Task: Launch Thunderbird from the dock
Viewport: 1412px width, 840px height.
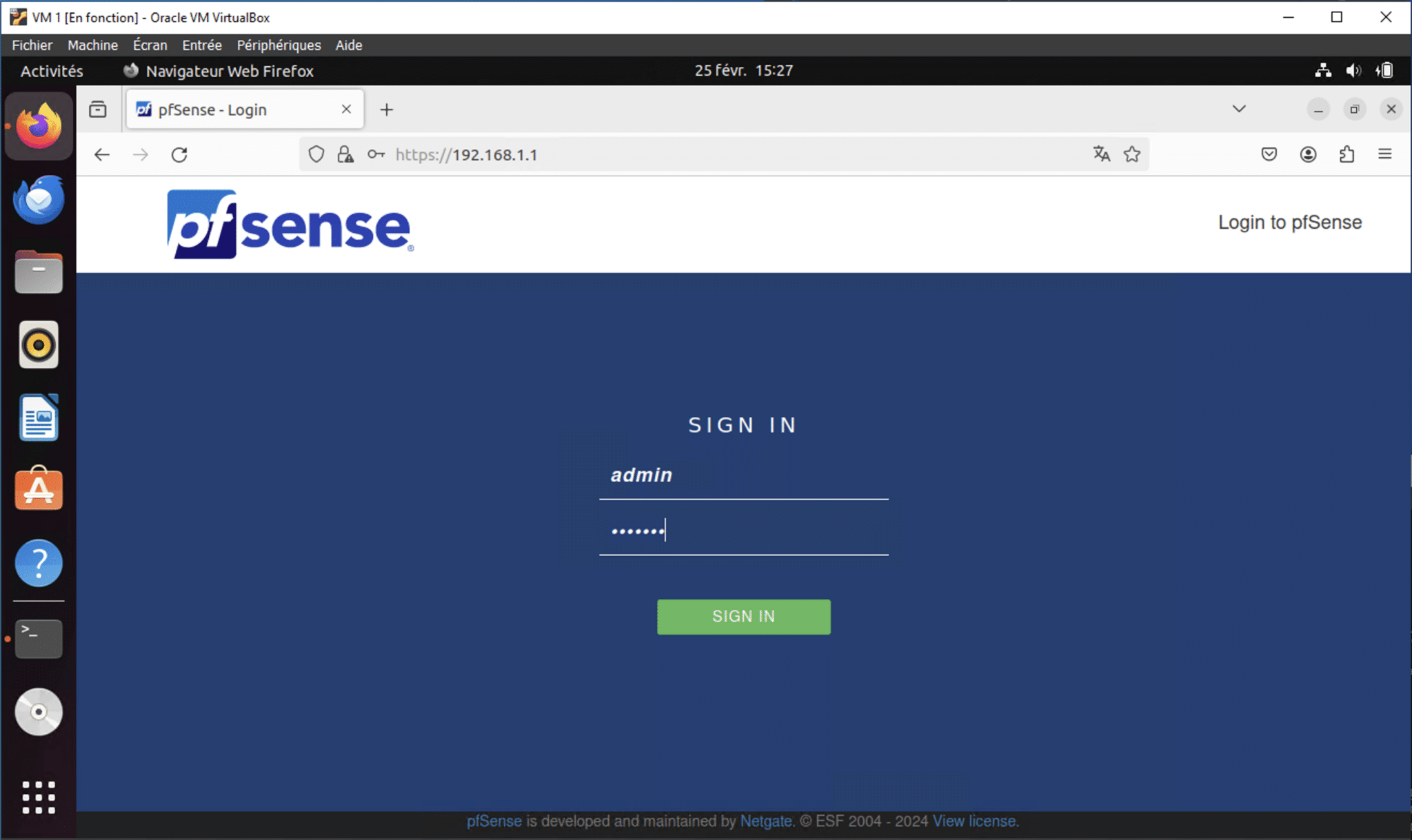Action: click(x=38, y=200)
